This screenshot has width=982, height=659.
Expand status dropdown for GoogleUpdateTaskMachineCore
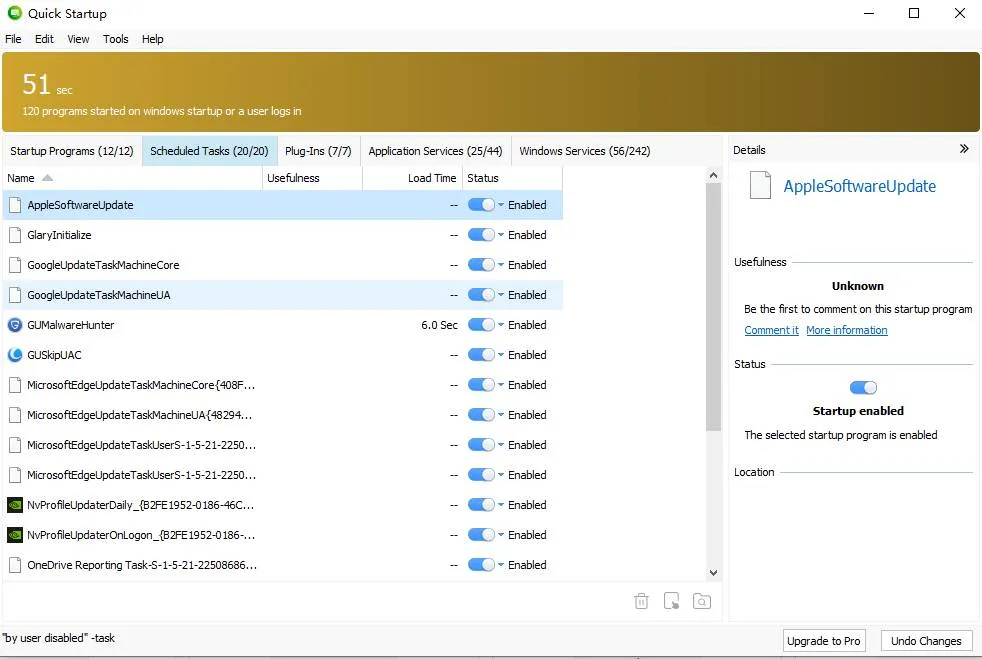pyautogui.click(x=501, y=265)
